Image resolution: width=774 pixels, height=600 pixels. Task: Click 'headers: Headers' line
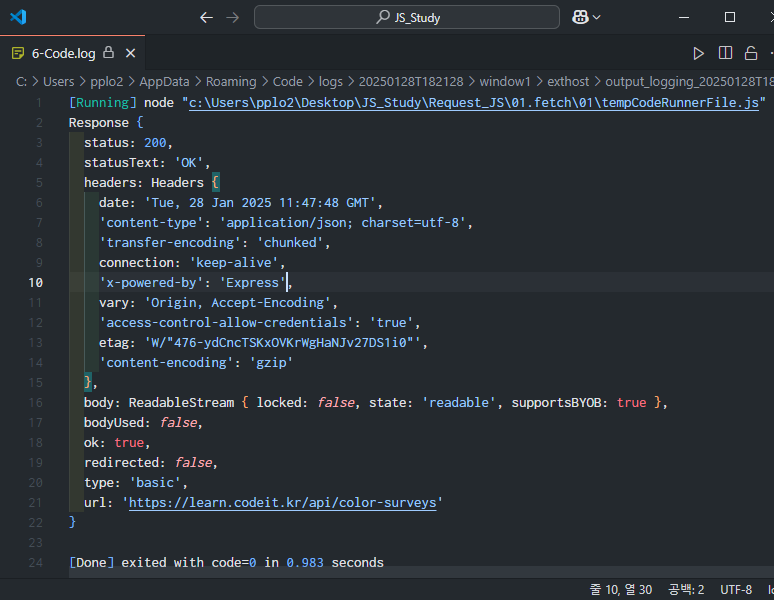(151, 183)
